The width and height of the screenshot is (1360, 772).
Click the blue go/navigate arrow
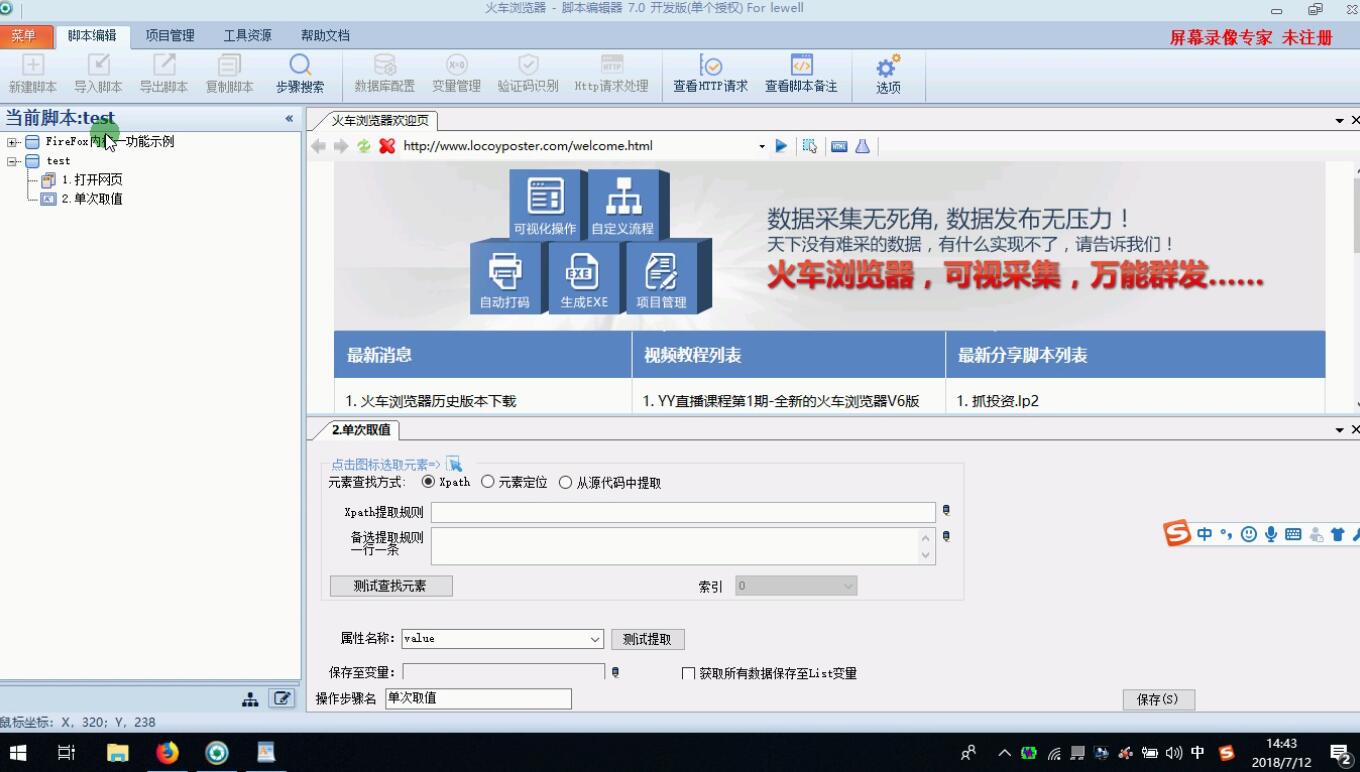coord(781,146)
